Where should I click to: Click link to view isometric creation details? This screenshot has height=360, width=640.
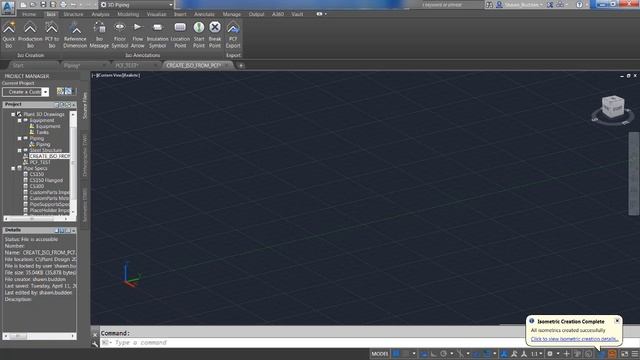574,339
